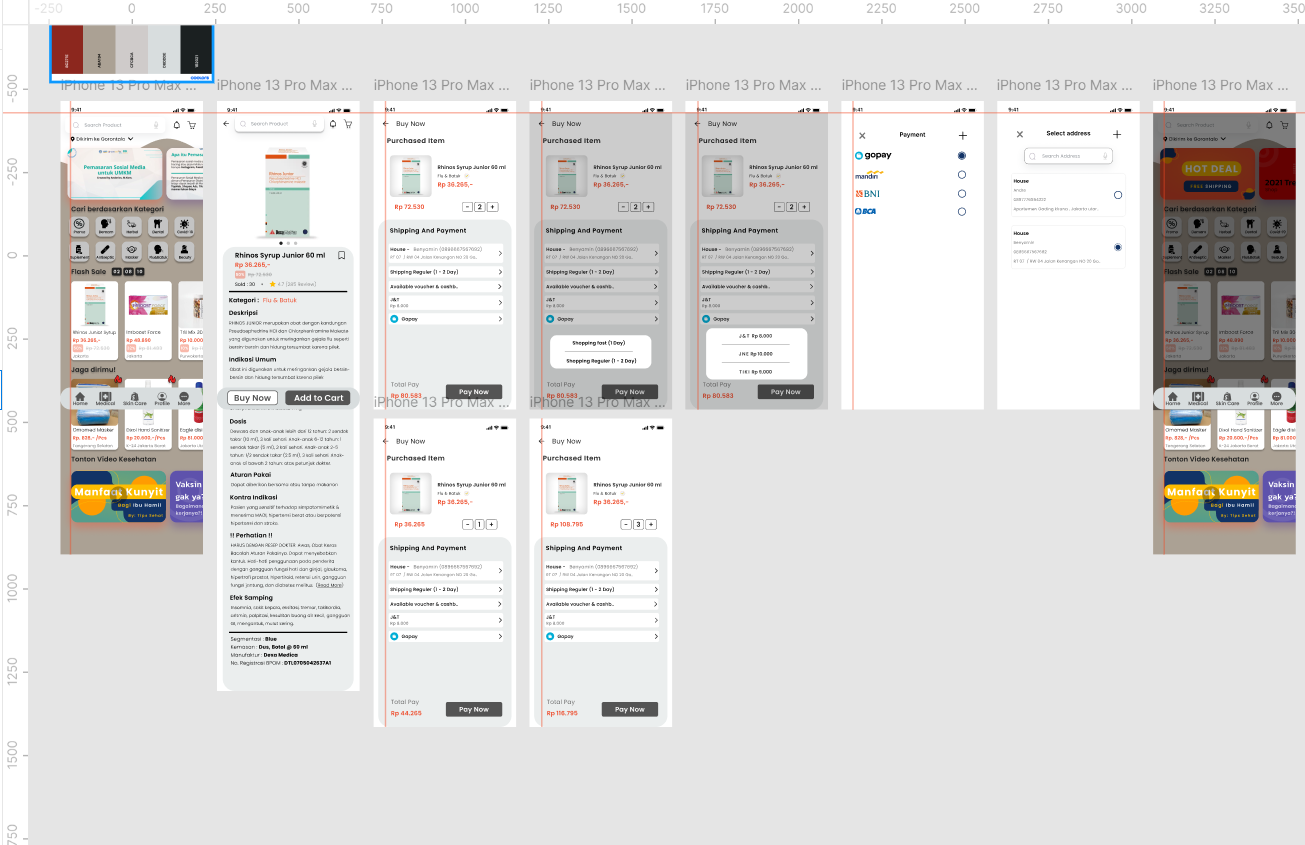
Task: Open the Masker category icon
Action: coord(132,250)
